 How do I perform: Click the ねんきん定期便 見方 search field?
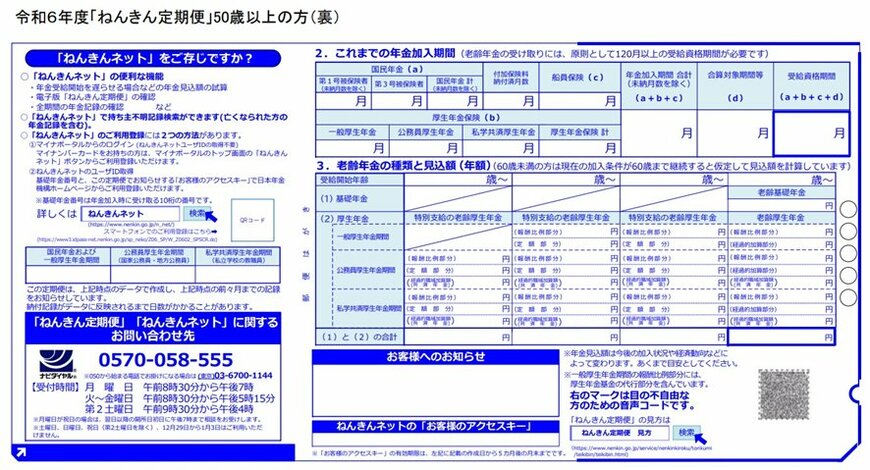click(620, 433)
